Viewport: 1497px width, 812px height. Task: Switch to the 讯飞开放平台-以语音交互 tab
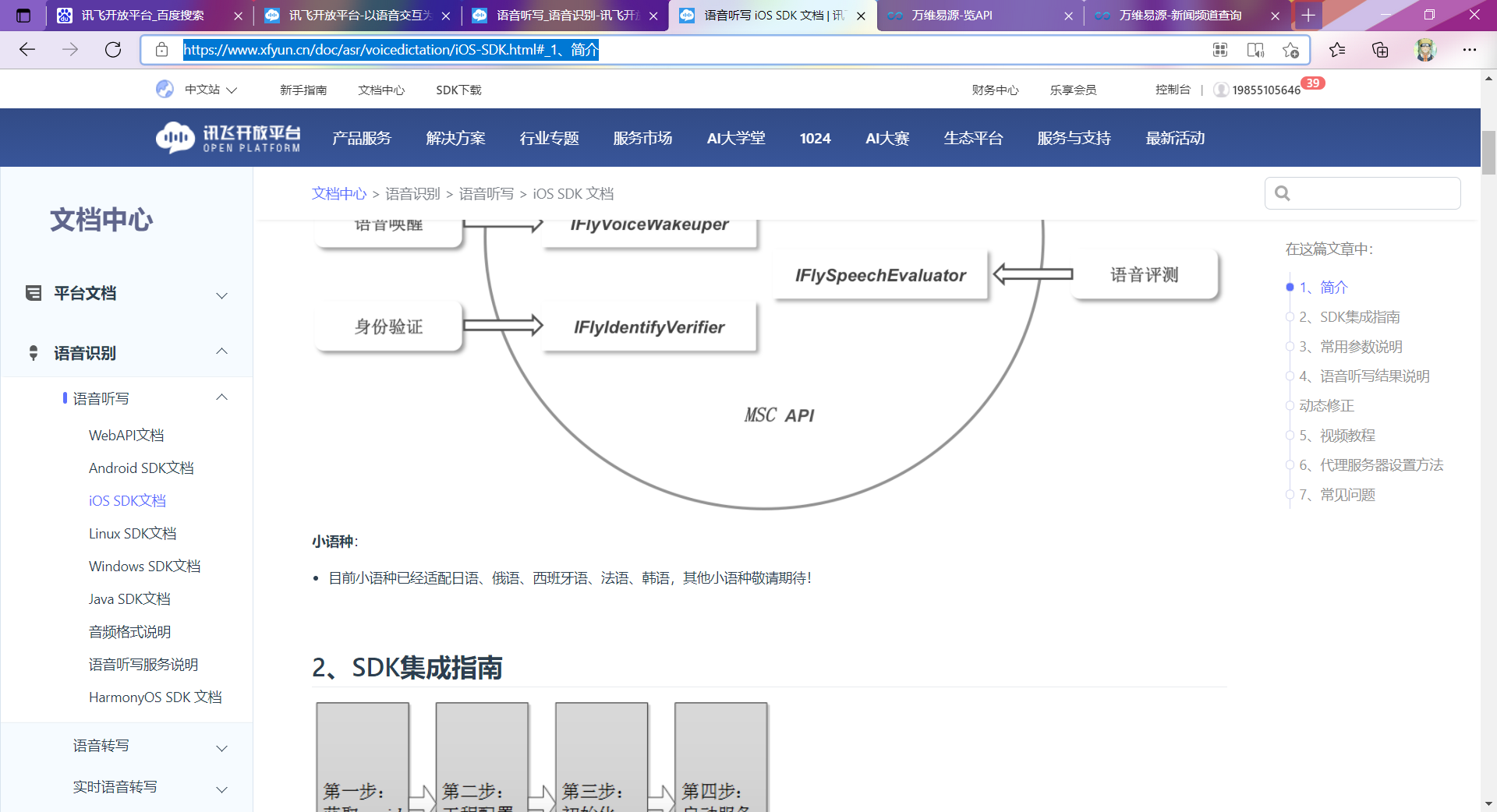(358, 16)
